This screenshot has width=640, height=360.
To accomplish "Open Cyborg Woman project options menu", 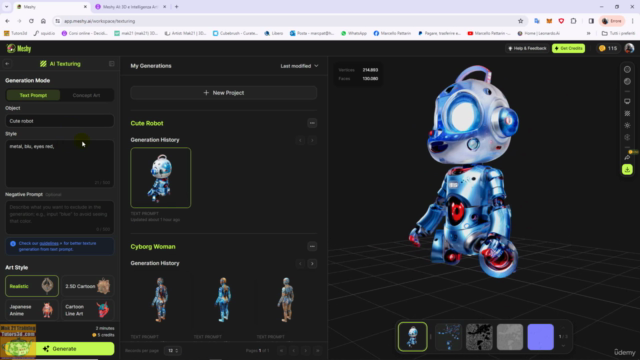I will (312, 246).
